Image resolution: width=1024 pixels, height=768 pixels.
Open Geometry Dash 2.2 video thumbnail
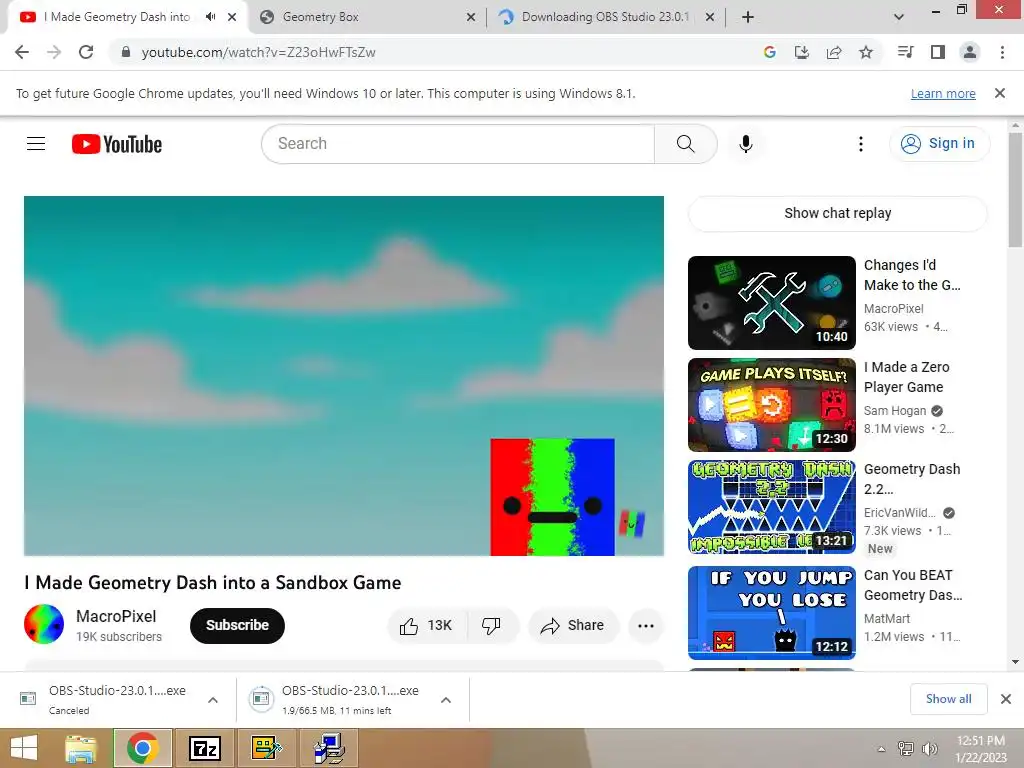[771, 507]
